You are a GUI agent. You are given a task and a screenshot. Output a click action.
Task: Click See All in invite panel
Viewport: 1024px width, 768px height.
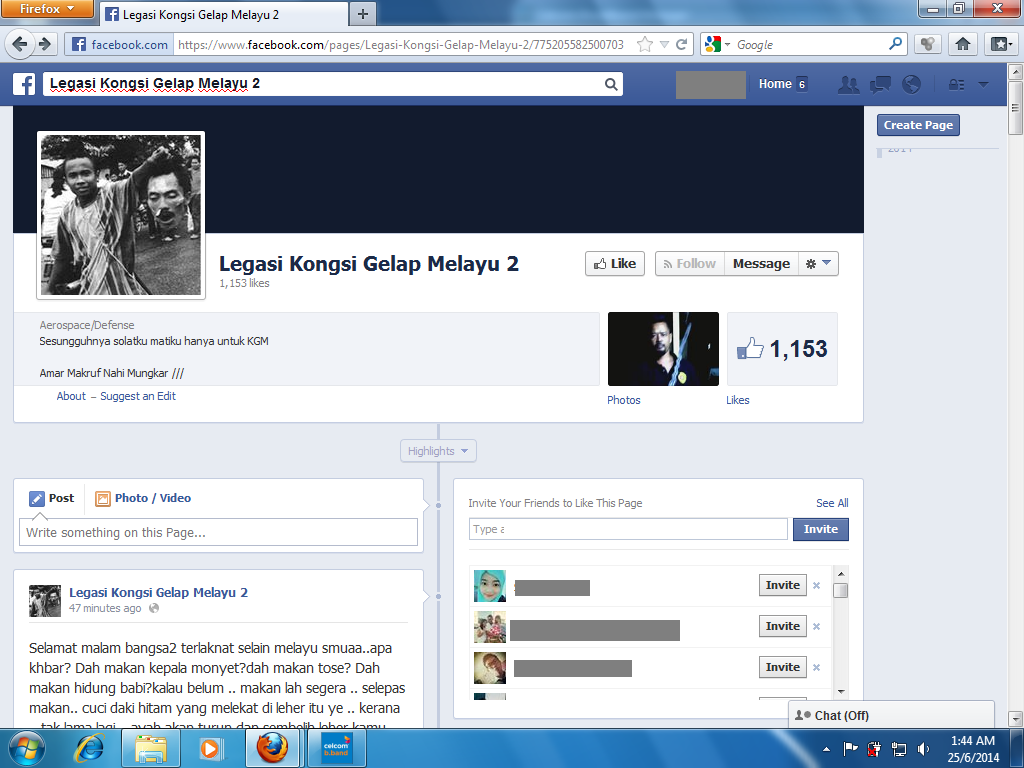click(x=832, y=504)
